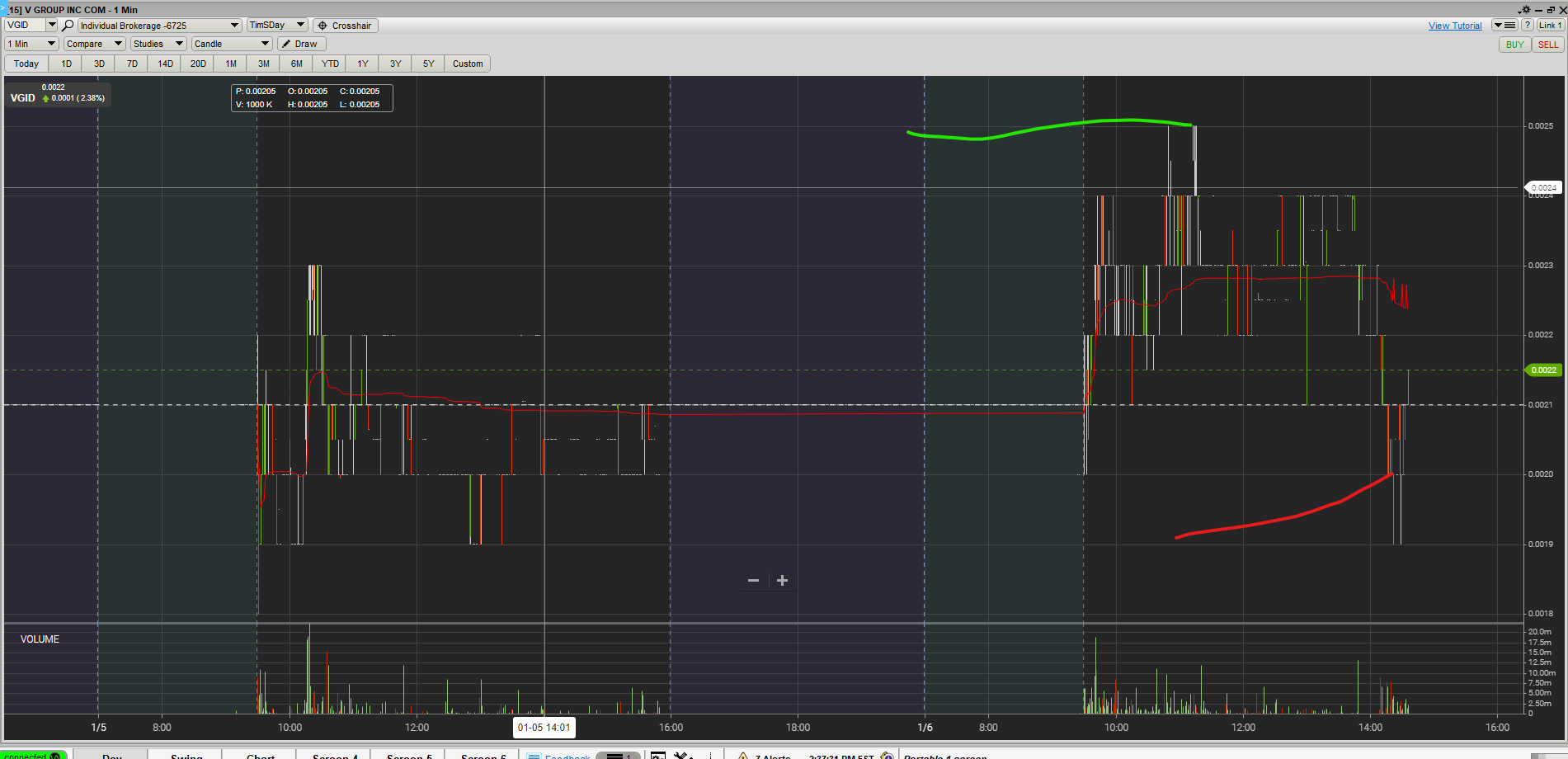This screenshot has width=1568, height=759.
Task: Switch range to 6M
Action: (x=297, y=64)
